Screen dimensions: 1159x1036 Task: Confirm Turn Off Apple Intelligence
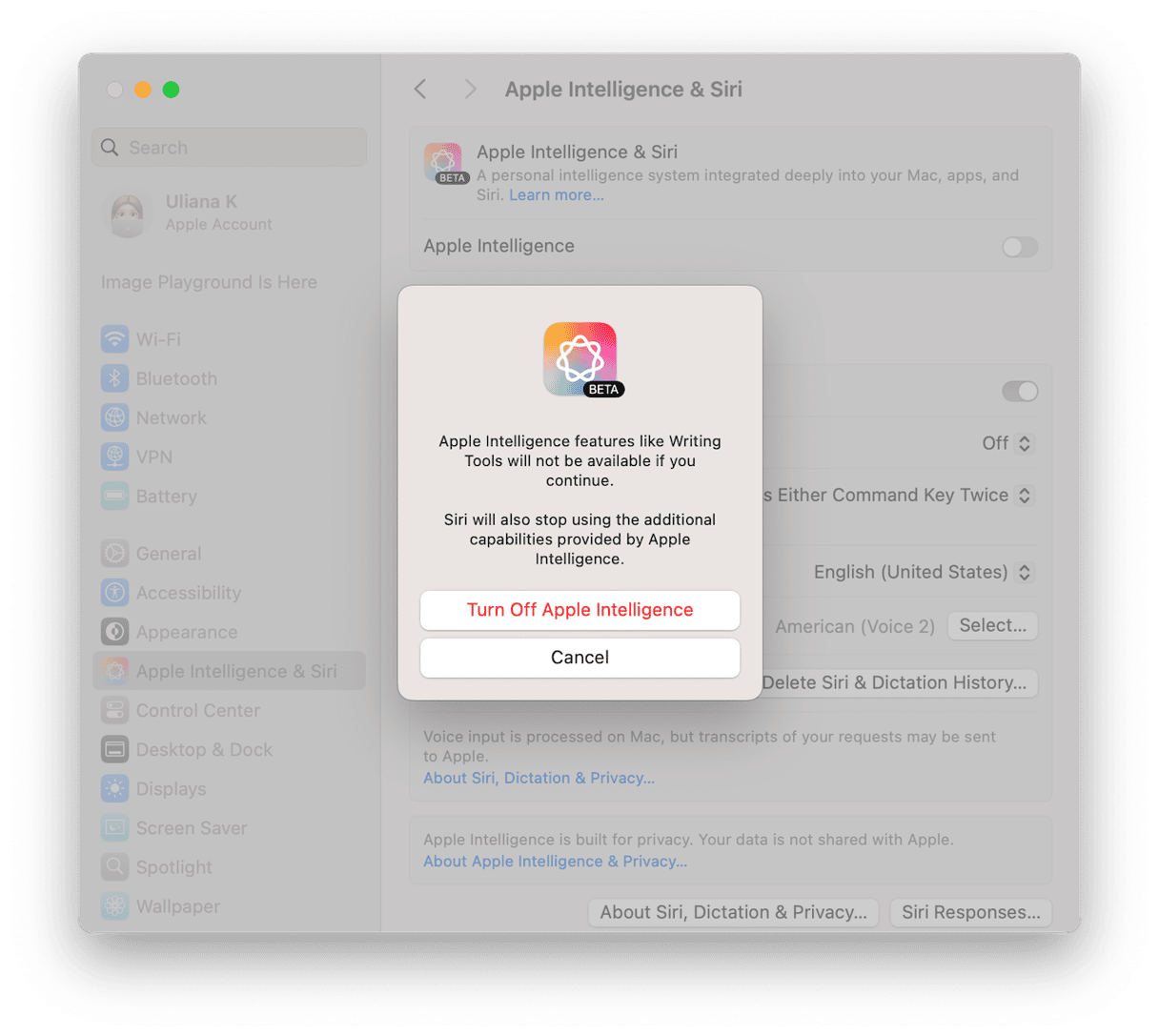coord(579,610)
